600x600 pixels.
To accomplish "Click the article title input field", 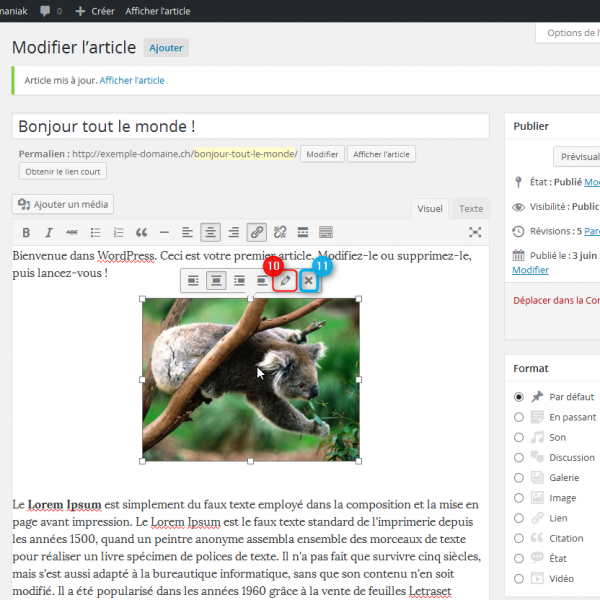I will tap(250, 127).
